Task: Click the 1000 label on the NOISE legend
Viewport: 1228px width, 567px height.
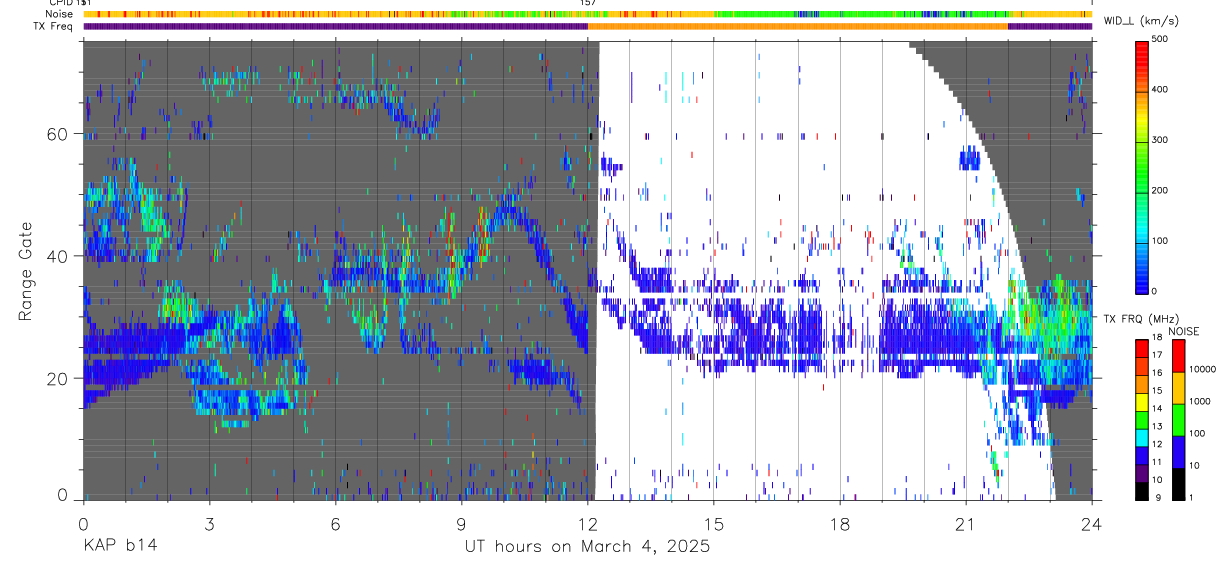Action: (1200, 401)
